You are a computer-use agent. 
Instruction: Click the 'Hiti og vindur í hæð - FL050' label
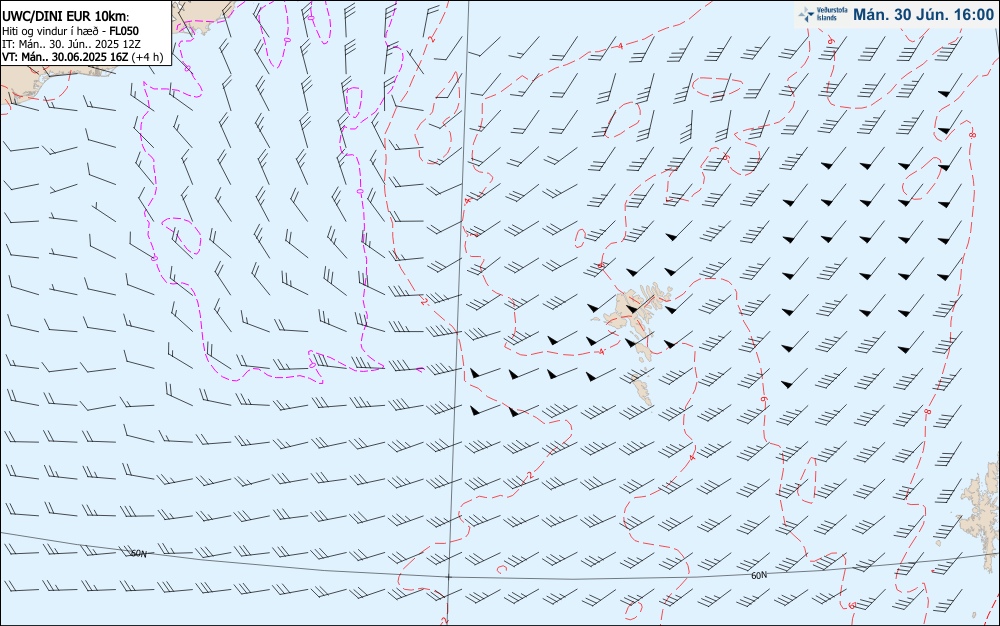coord(71,31)
